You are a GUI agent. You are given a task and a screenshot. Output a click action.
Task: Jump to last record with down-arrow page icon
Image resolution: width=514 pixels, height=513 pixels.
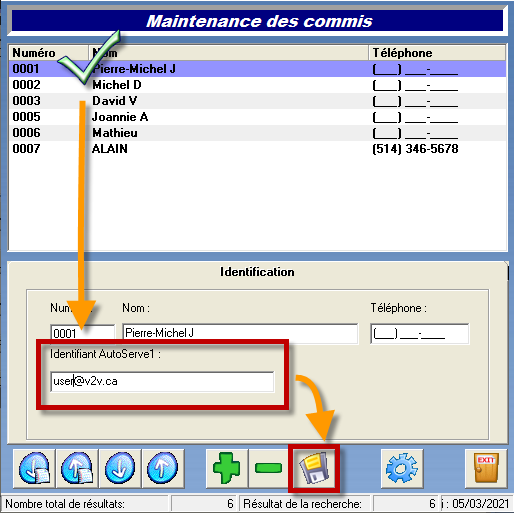[x=34, y=468]
